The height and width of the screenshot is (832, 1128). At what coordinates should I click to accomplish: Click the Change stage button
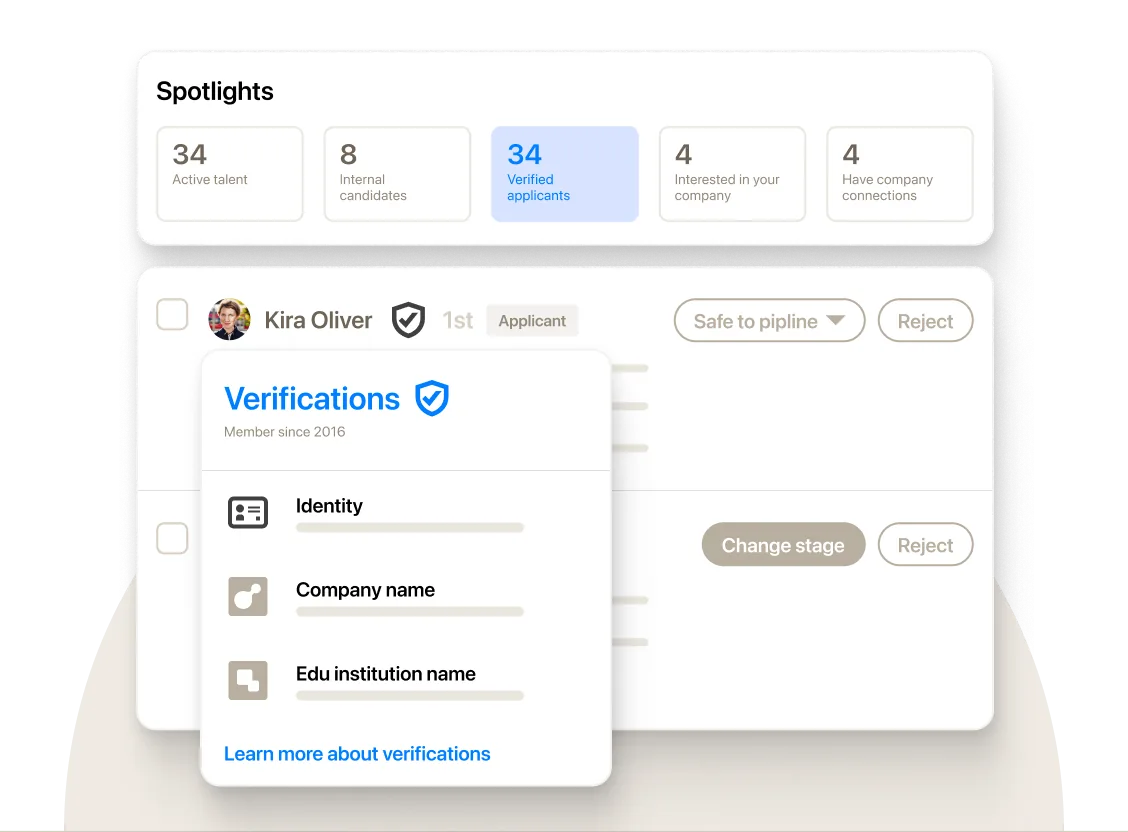(x=783, y=545)
